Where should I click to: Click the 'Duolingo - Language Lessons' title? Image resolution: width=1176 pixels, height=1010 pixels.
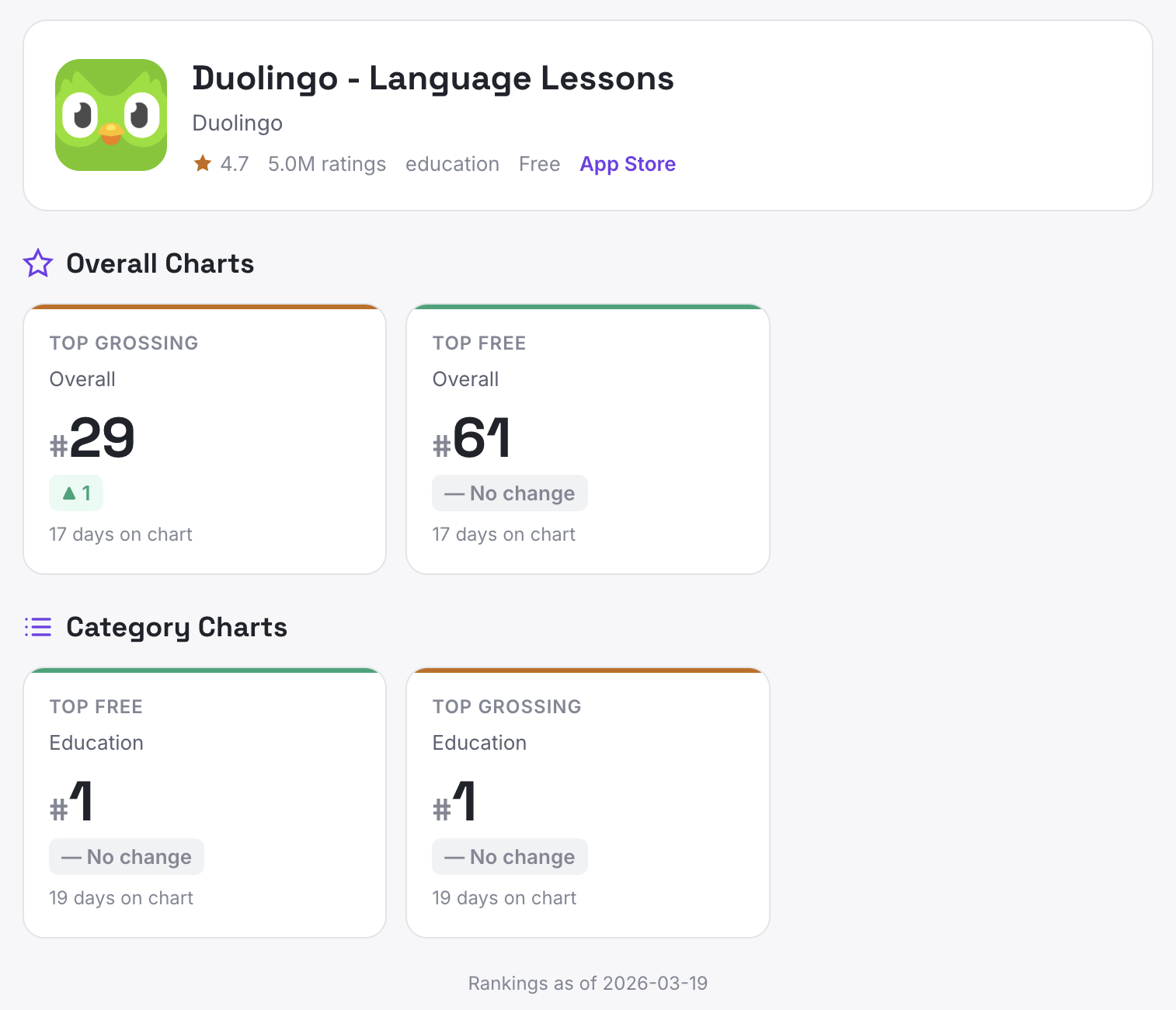(x=433, y=79)
